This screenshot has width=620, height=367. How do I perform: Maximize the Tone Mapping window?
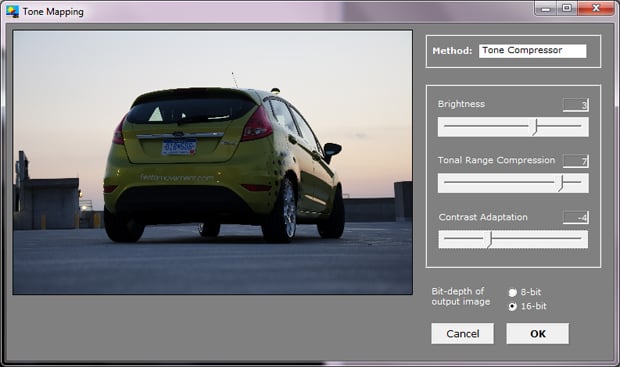tap(567, 8)
